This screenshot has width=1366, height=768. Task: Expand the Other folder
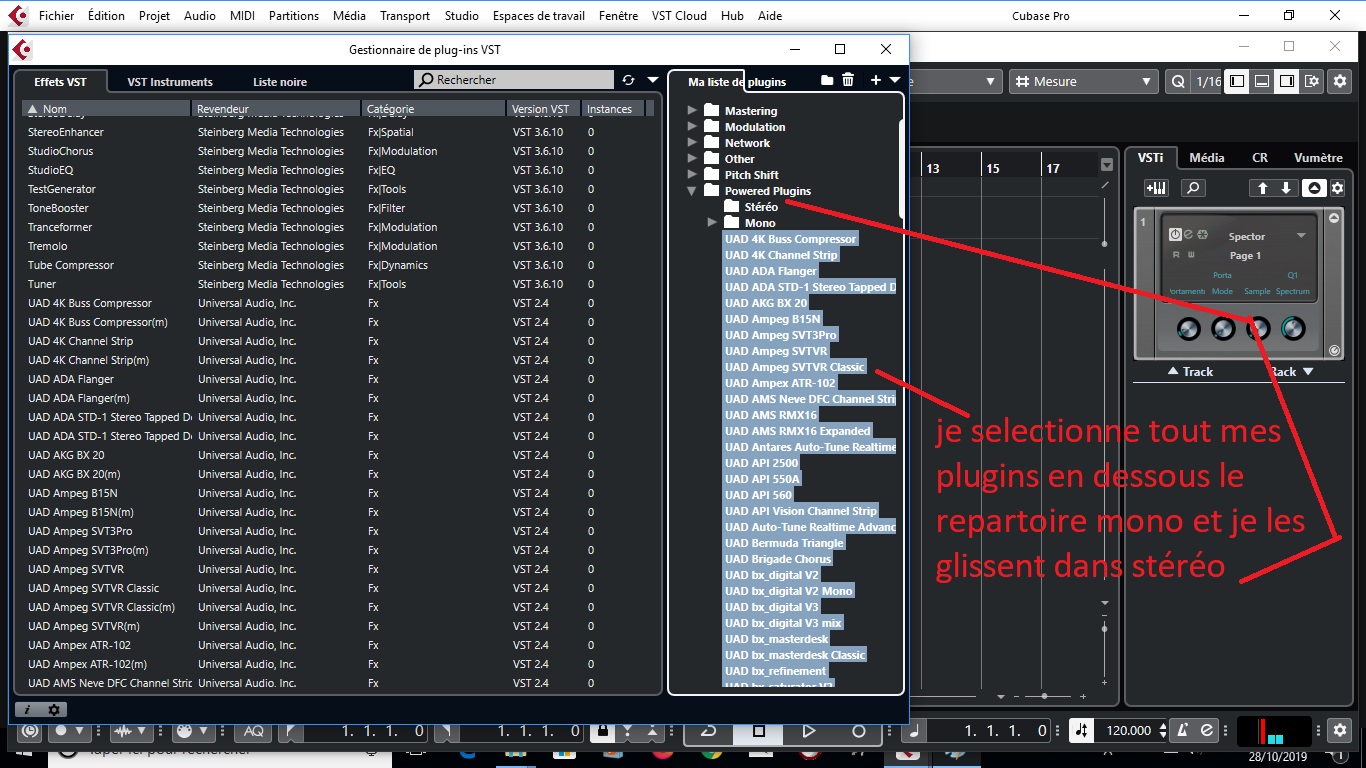click(x=692, y=159)
